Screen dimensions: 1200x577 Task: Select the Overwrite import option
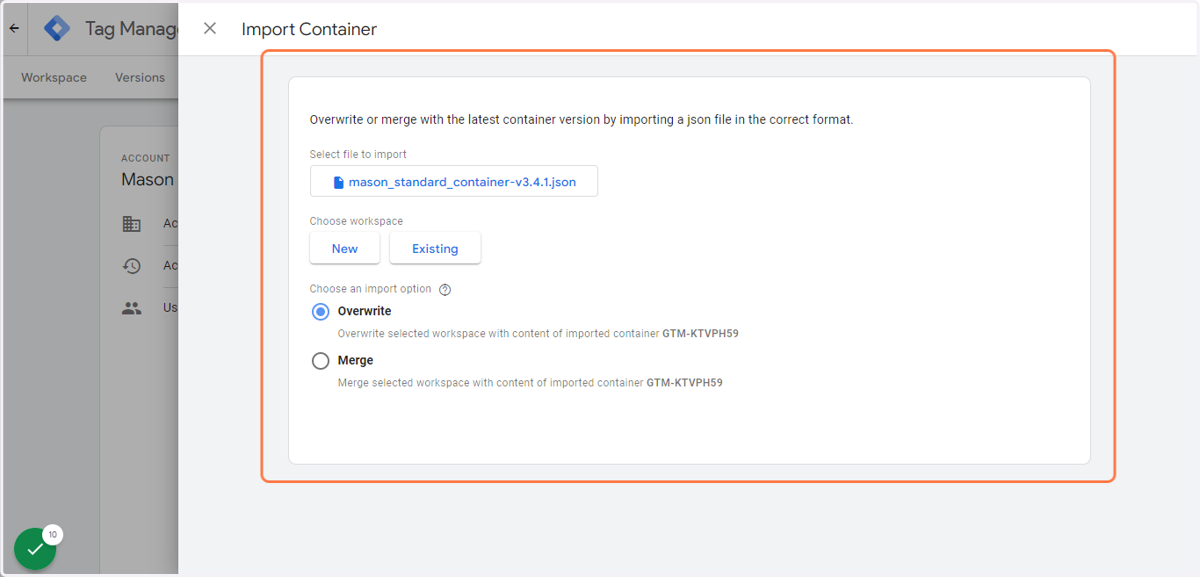pyautogui.click(x=320, y=312)
